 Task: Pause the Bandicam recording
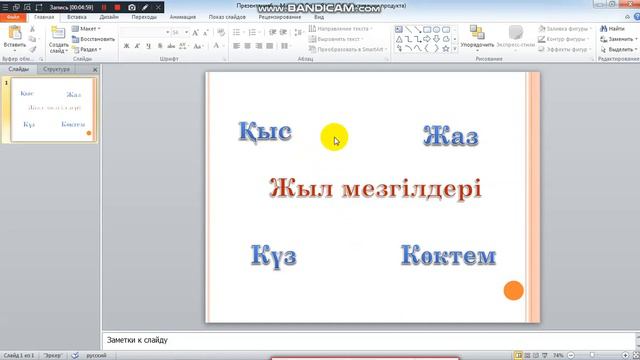(104, 7)
